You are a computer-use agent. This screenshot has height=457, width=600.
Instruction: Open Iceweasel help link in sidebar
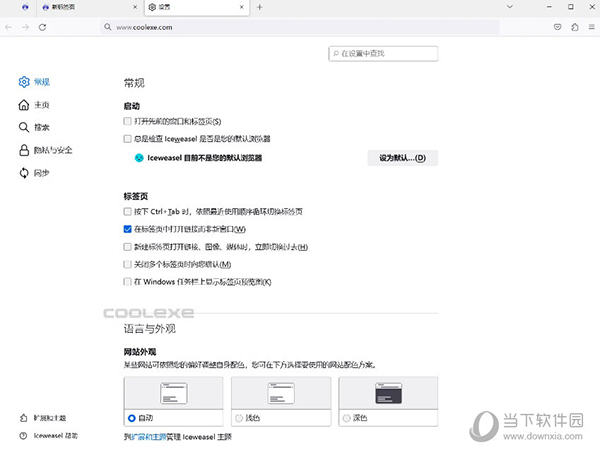click(x=49, y=436)
